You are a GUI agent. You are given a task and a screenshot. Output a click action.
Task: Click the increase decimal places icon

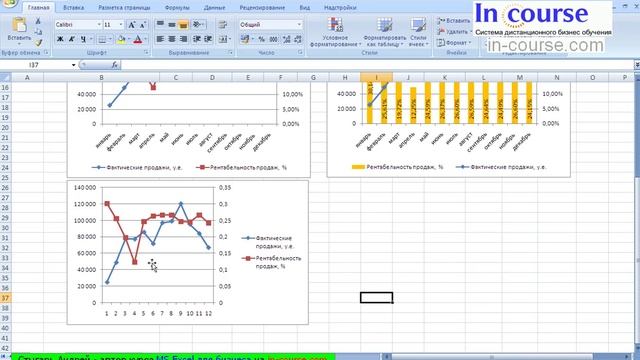(x=287, y=39)
